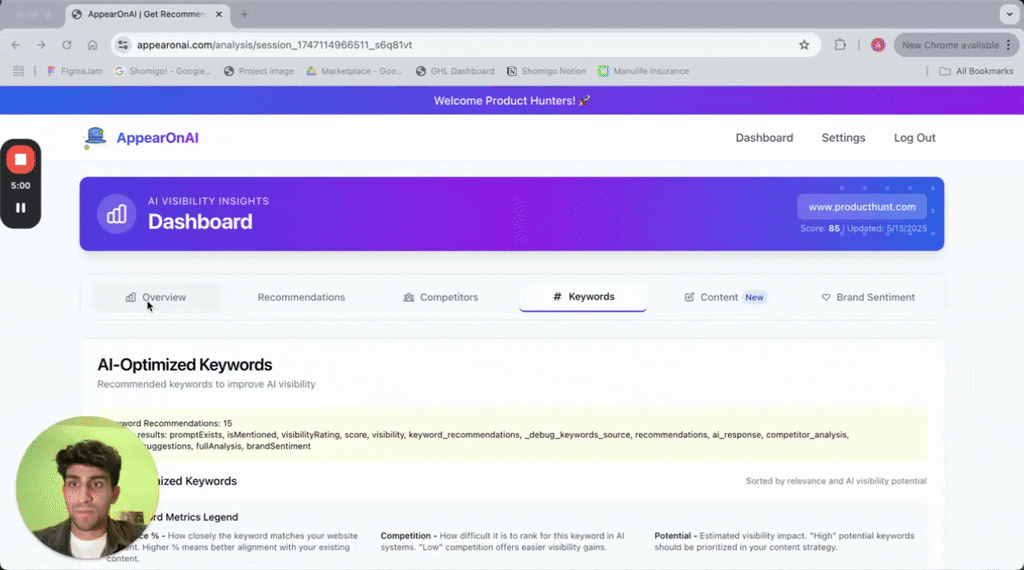
Task: Open the Chrome extensions menu
Action: 840,45
